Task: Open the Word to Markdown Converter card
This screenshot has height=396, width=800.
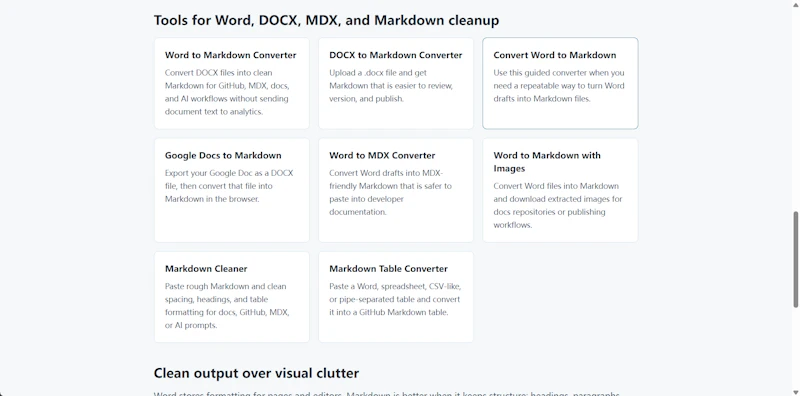Action: point(232,83)
